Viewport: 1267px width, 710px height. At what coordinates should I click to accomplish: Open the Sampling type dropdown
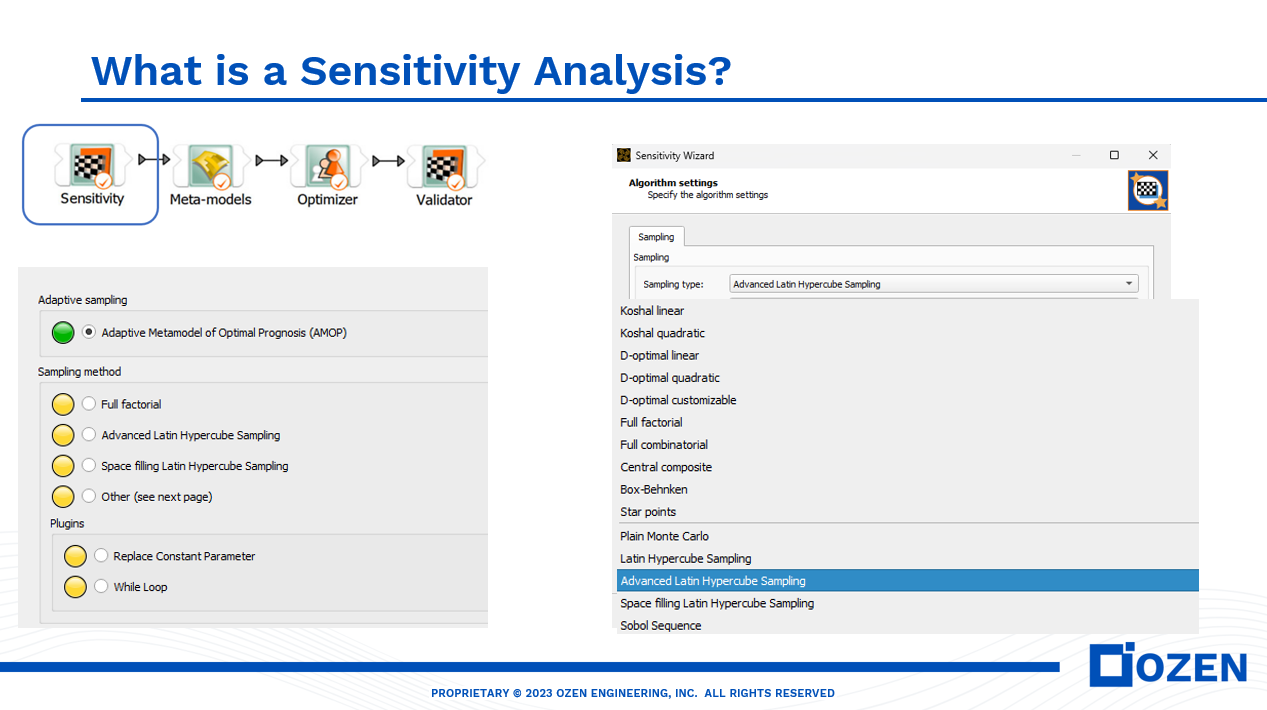click(x=1131, y=283)
